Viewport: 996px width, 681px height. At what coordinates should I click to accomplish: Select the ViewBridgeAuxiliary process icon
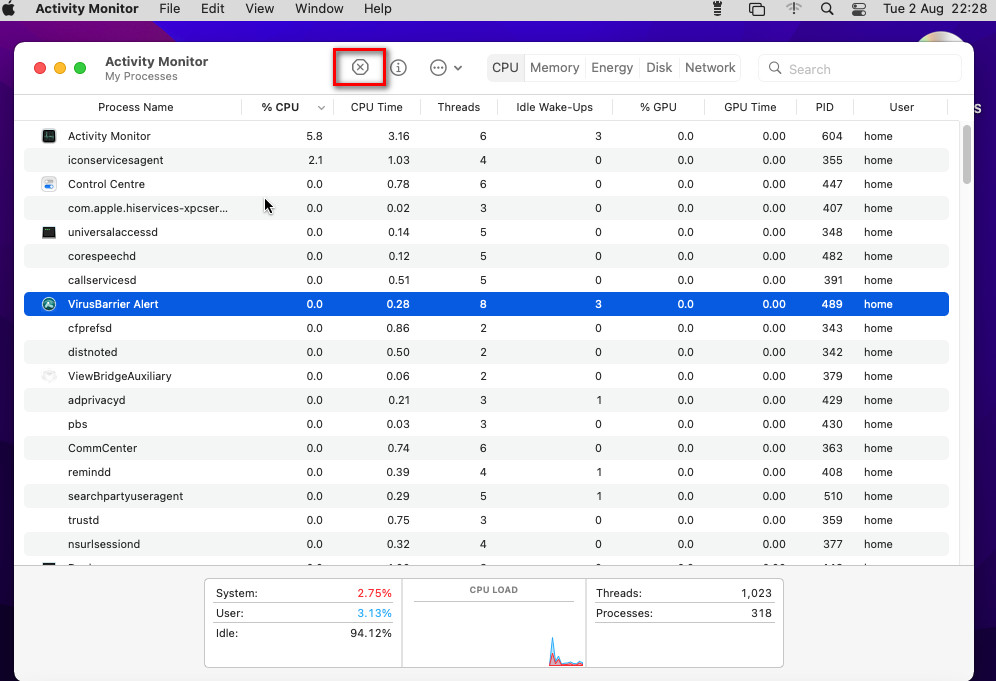pos(49,376)
